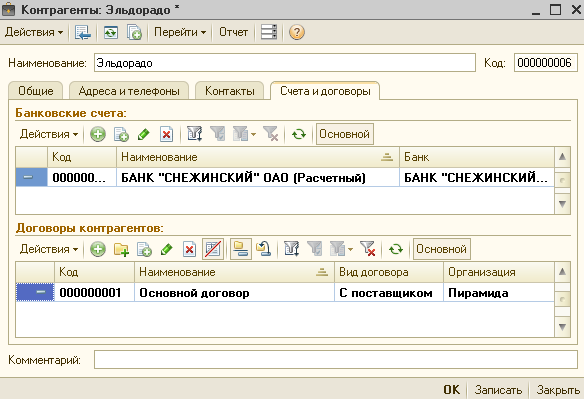584x399 pixels.
Task: Switch to the Адреса и телефоны tab
Action: [129, 91]
